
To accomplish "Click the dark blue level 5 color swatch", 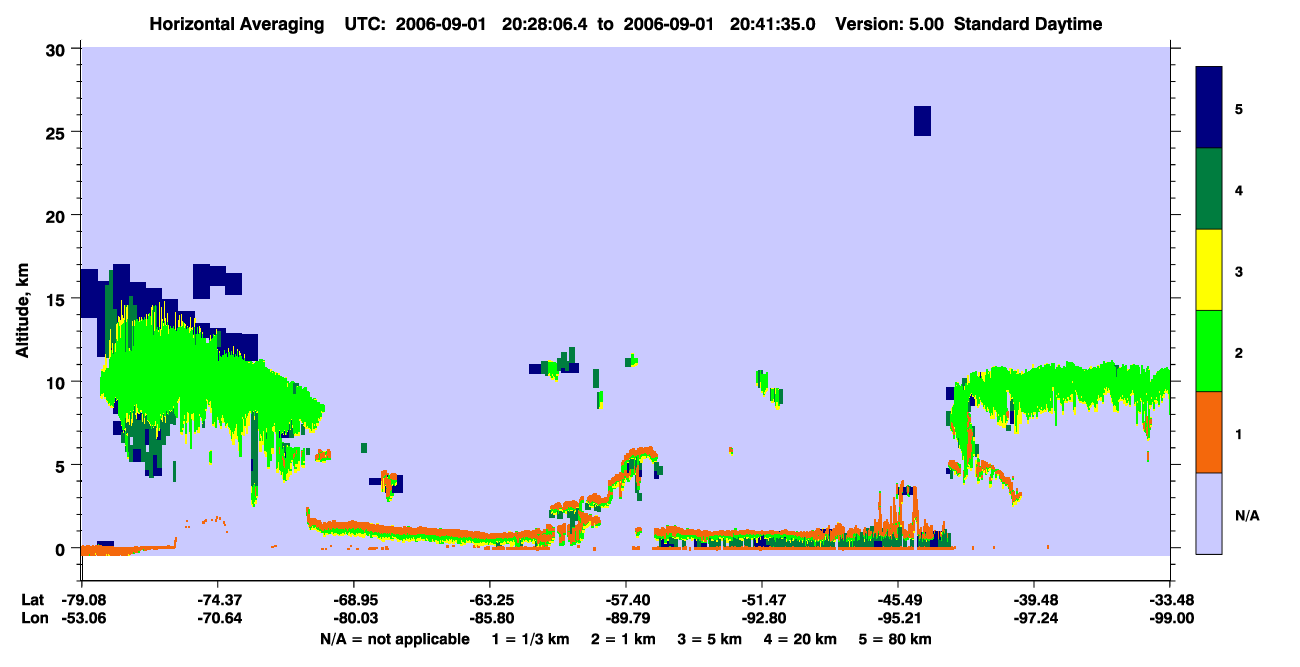I will coord(1209,107).
